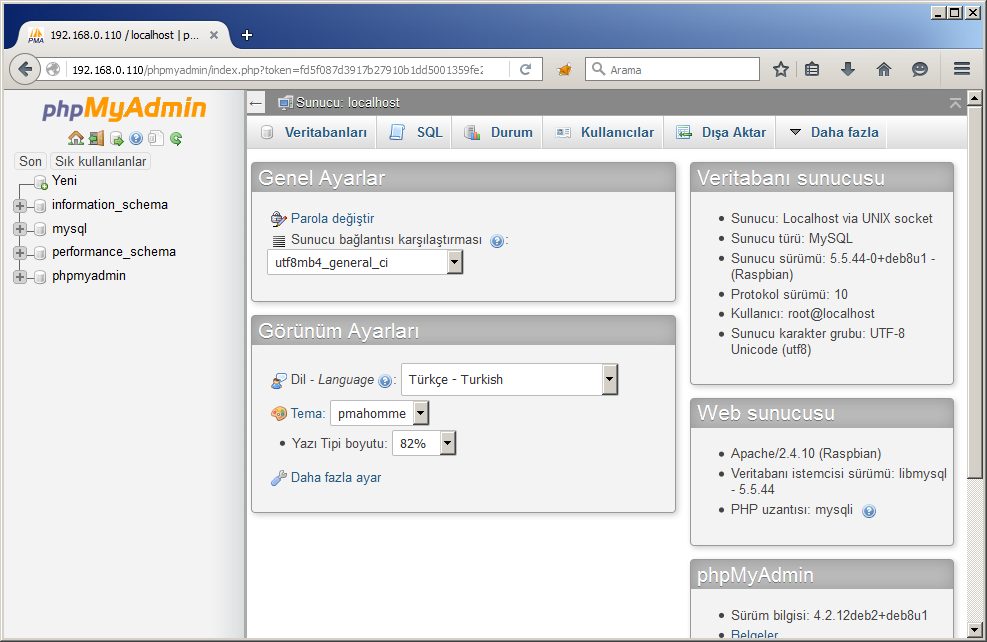The height and width of the screenshot is (642, 987).
Task: Reload the page with browser refresh button
Action: 526,69
